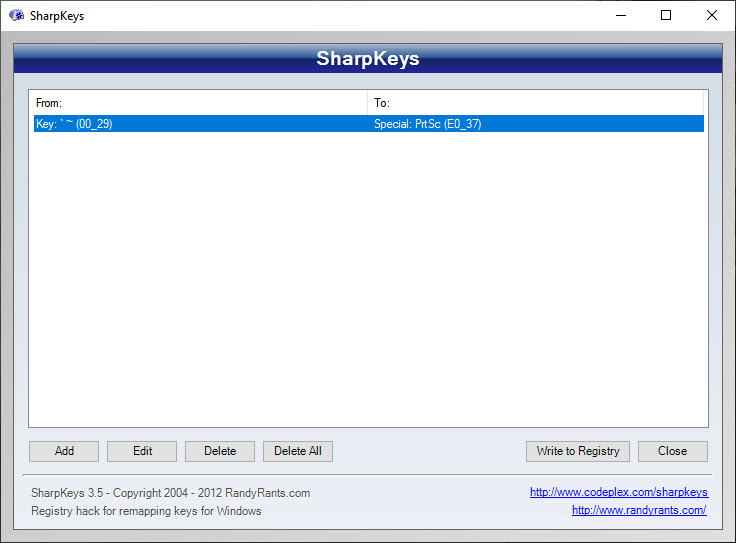This screenshot has width=736, height=543.
Task: Edit the selected key mapping
Action: click(x=142, y=451)
